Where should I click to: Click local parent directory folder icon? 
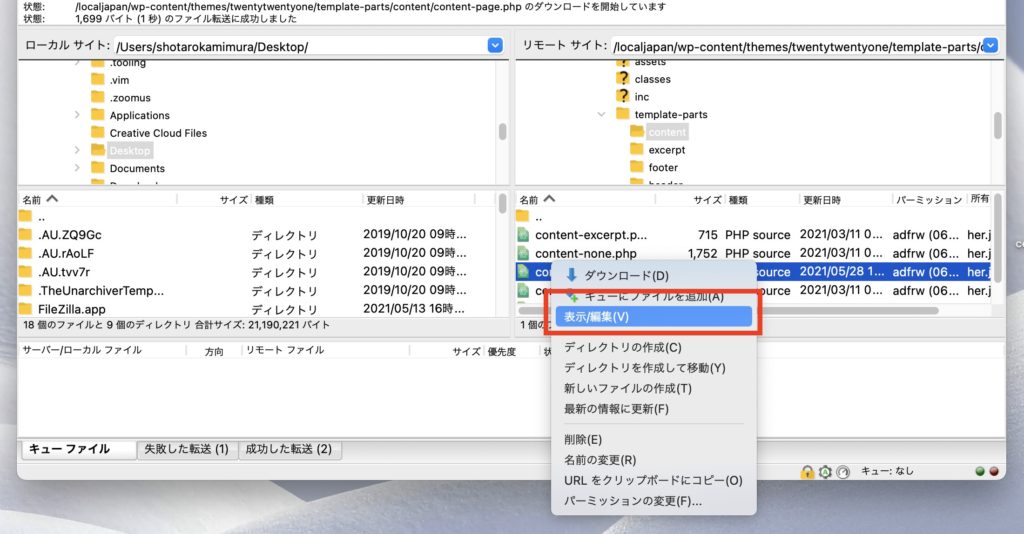[x=25, y=216]
